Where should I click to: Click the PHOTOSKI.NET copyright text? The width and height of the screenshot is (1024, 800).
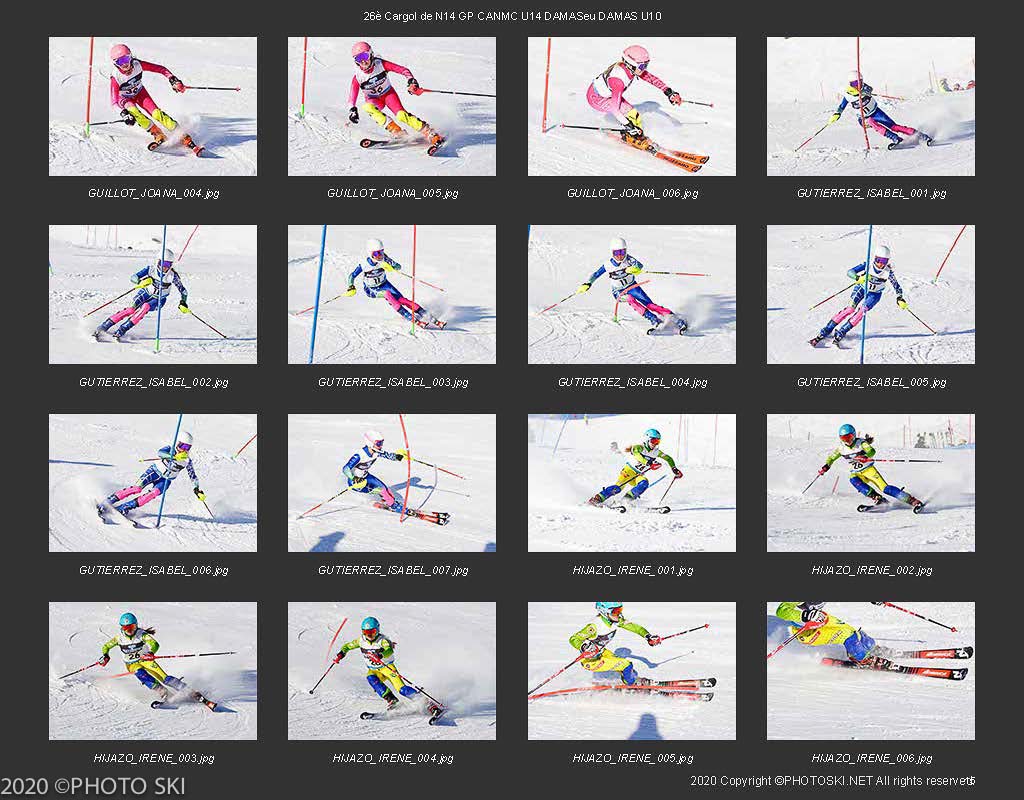click(833, 780)
